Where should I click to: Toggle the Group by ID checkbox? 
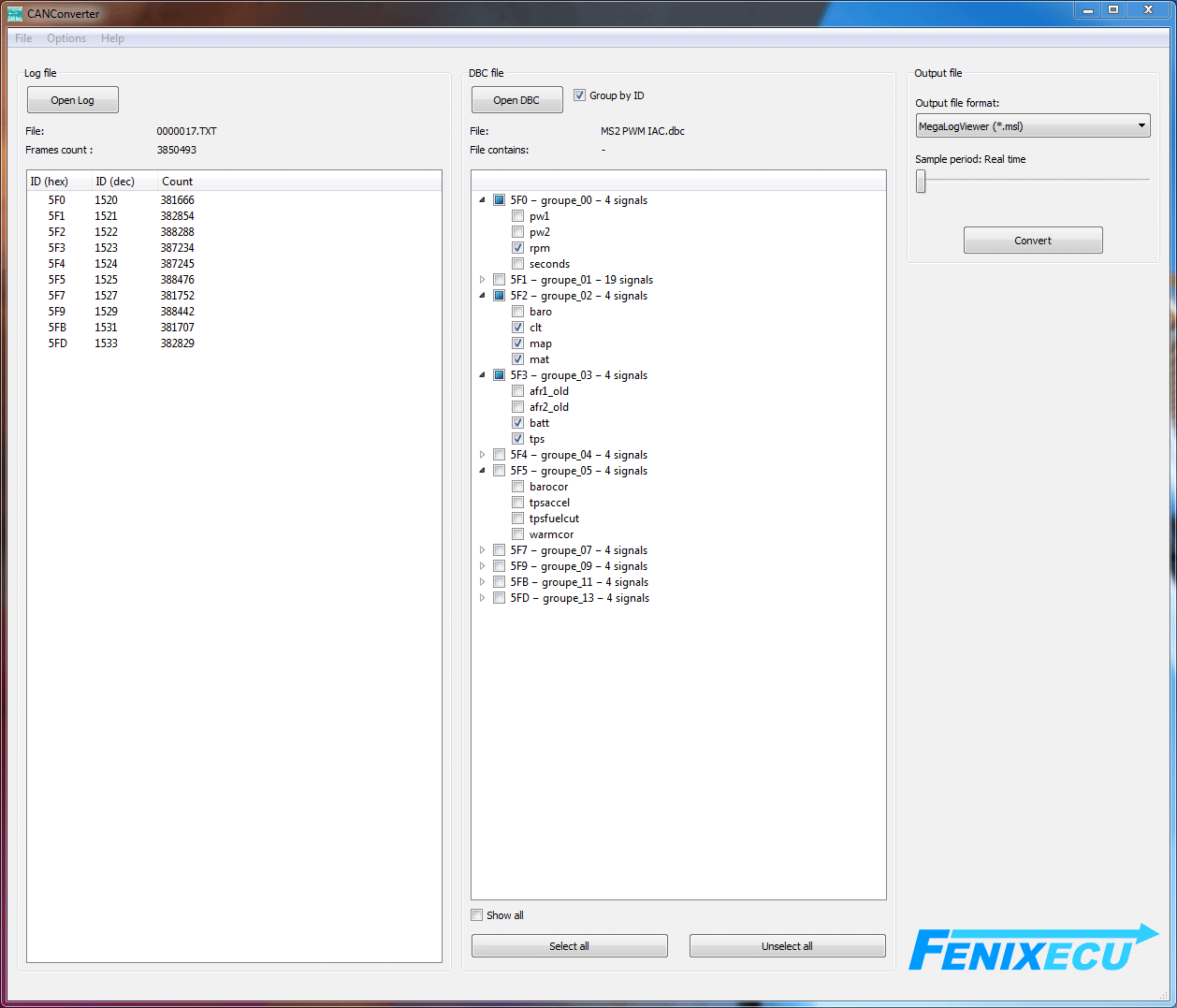pos(580,95)
